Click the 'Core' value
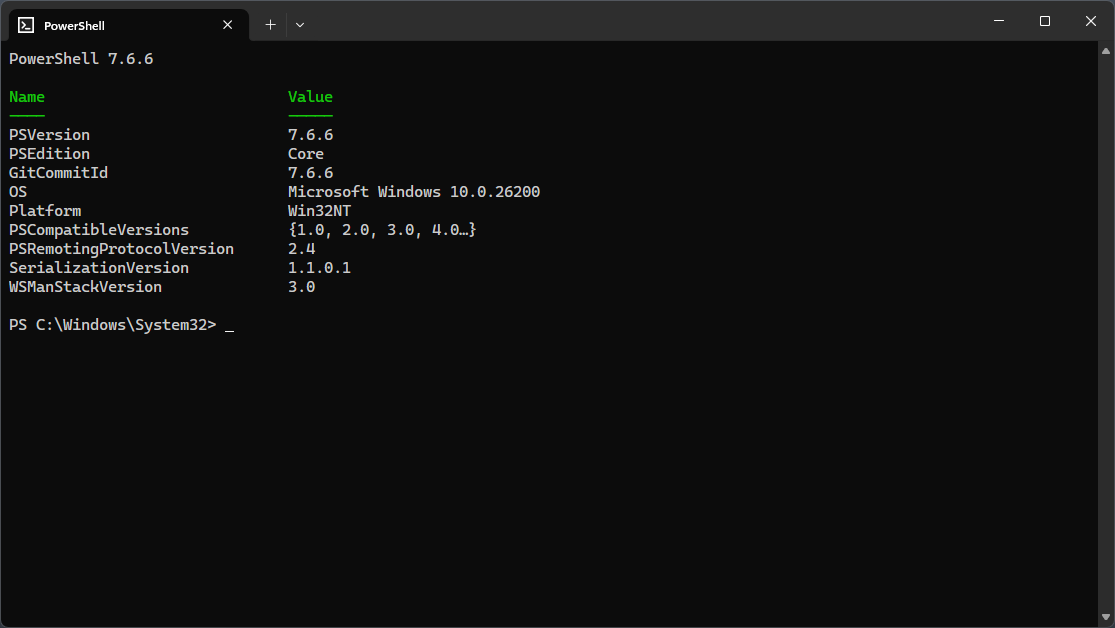Image resolution: width=1115 pixels, height=628 pixels. point(306,154)
